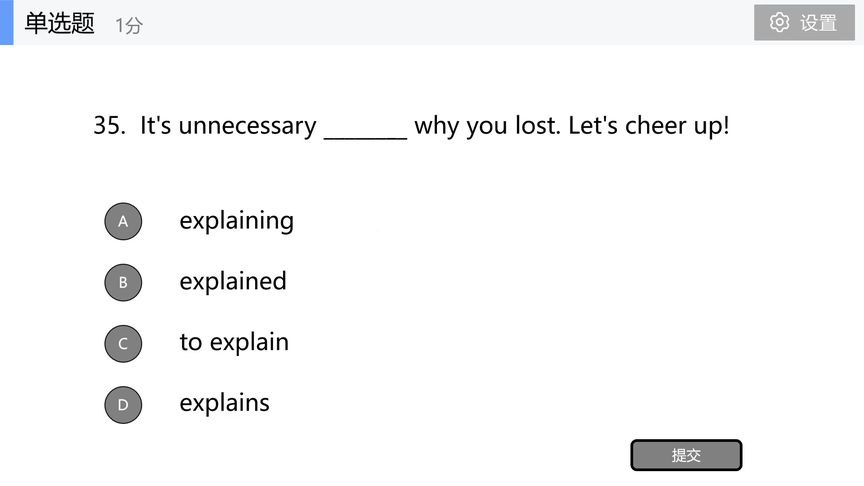Viewport: 864px width, 486px height.
Task: Click the 单选题 question type heading
Action: click(x=60, y=23)
